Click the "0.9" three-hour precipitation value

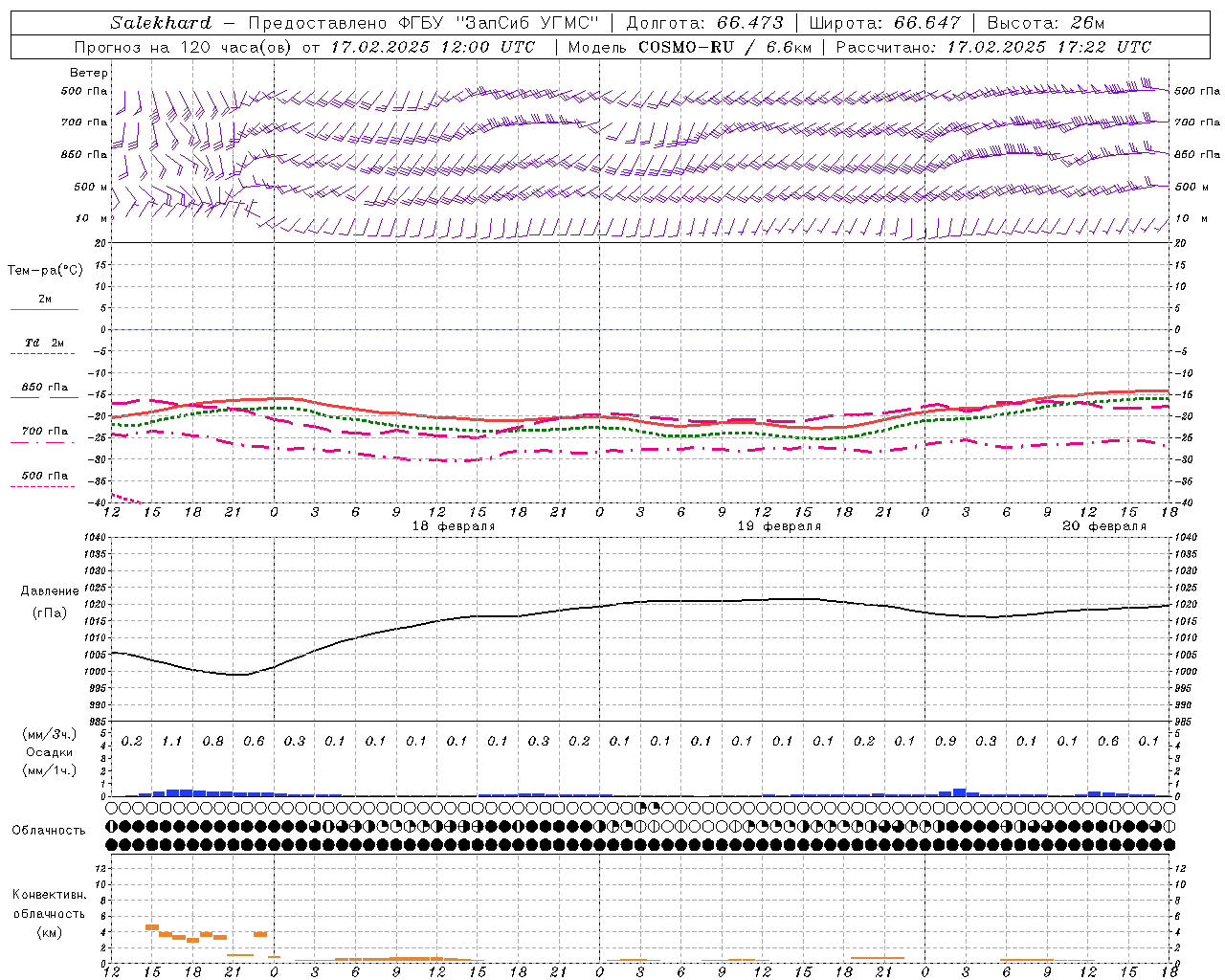946,742
